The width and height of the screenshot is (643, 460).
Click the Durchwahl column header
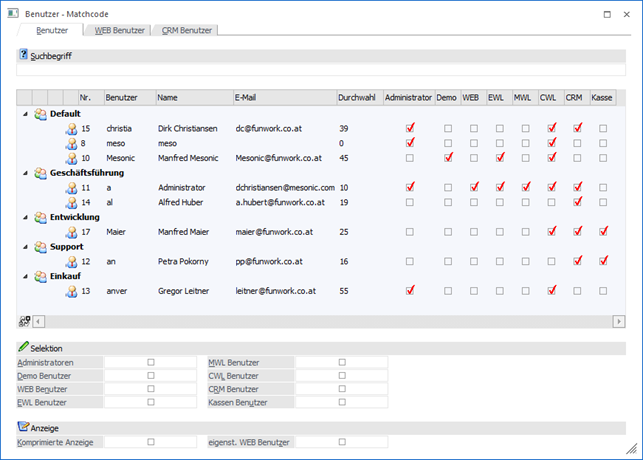[359, 97]
